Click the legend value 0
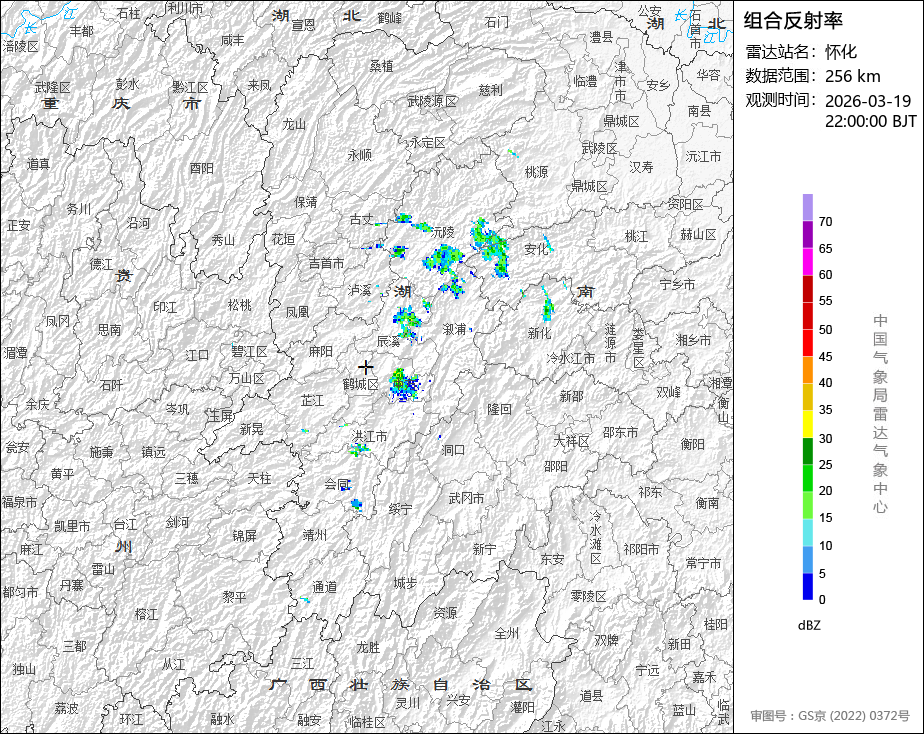 822,600
